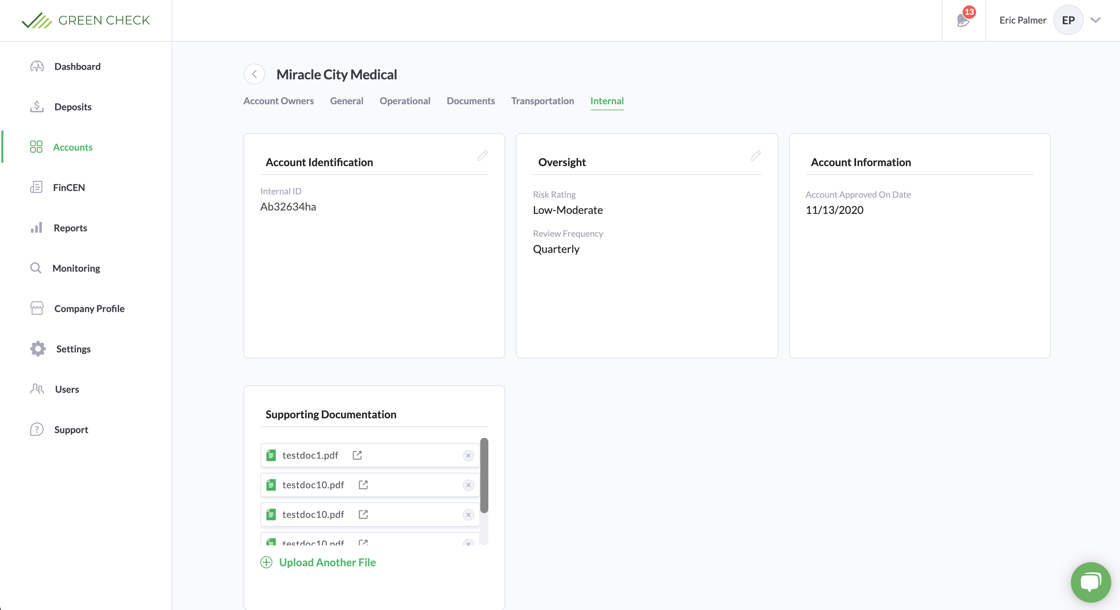Switch to the Operational tab

pos(405,101)
